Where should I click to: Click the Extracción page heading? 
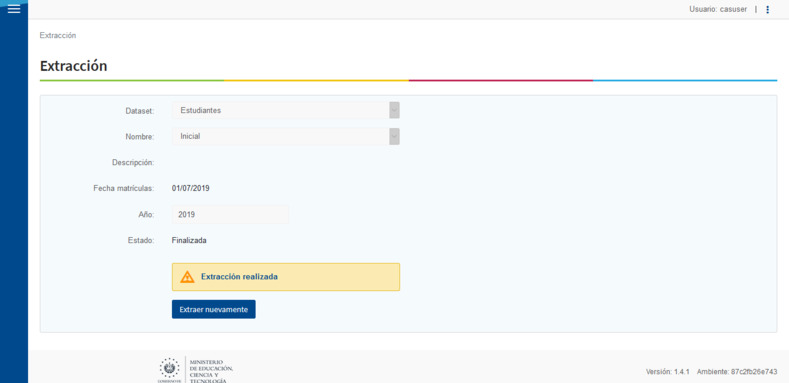pyautogui.click(x=73, y=66)
